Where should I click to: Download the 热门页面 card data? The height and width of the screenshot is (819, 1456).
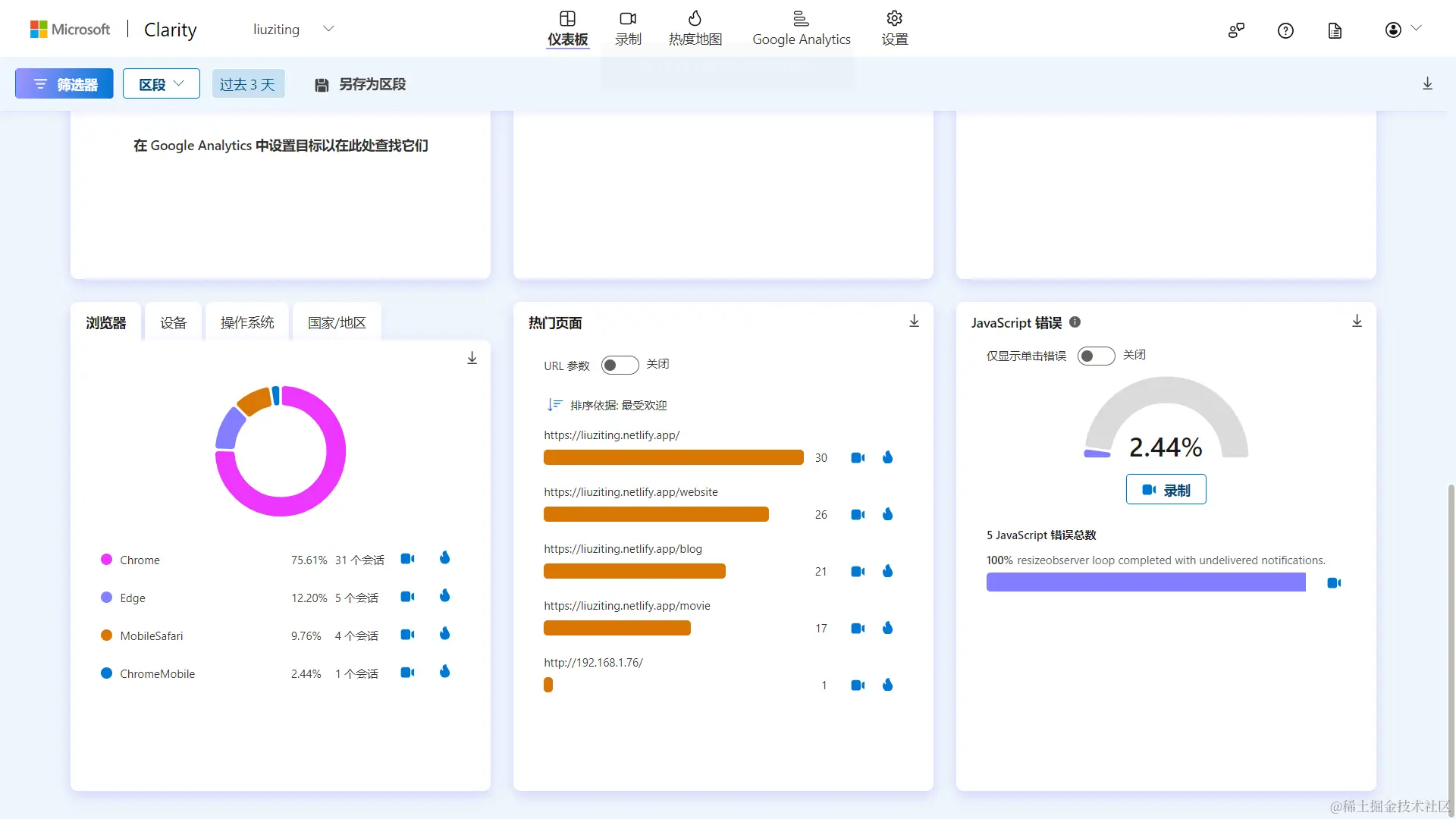click(x=914, y=322)
